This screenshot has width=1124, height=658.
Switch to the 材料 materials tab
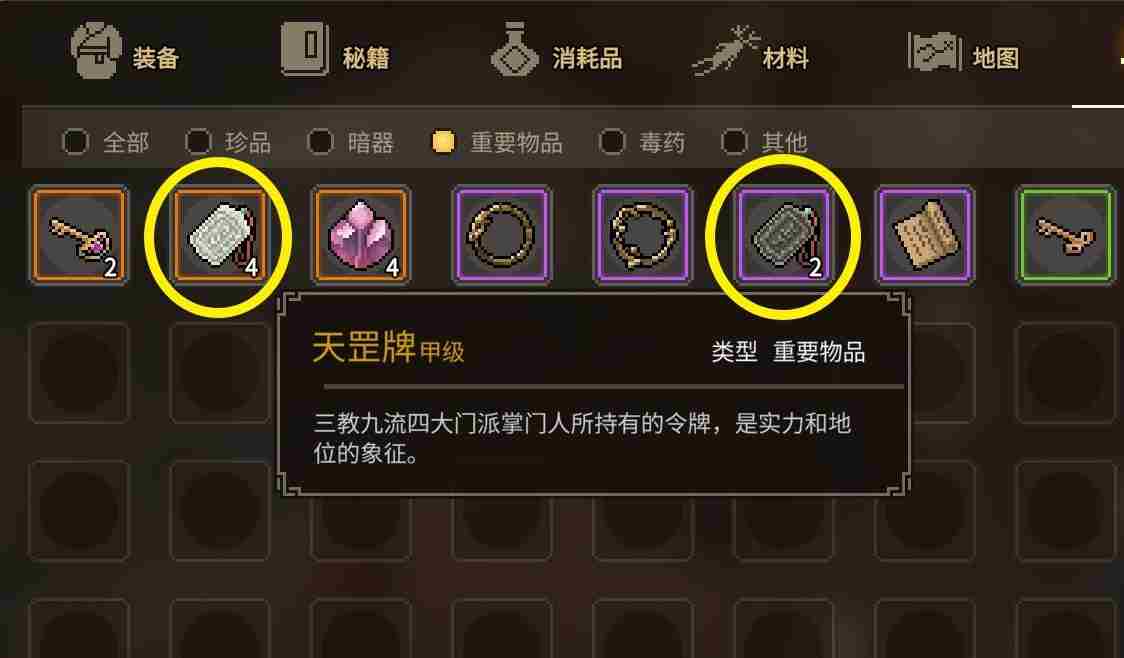coord(751,52)
